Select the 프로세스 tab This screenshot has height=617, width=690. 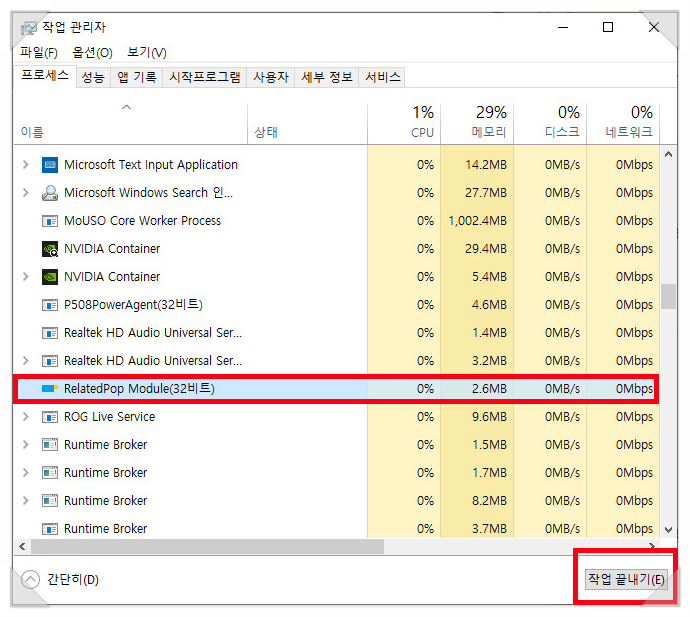point(45,76)
